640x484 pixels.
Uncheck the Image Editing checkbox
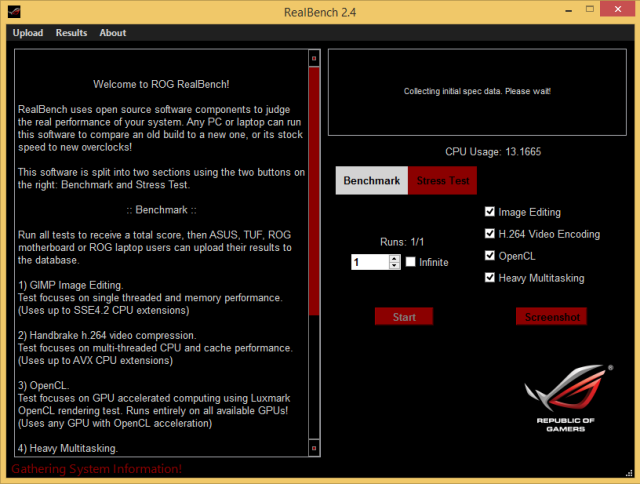[490, 211]
